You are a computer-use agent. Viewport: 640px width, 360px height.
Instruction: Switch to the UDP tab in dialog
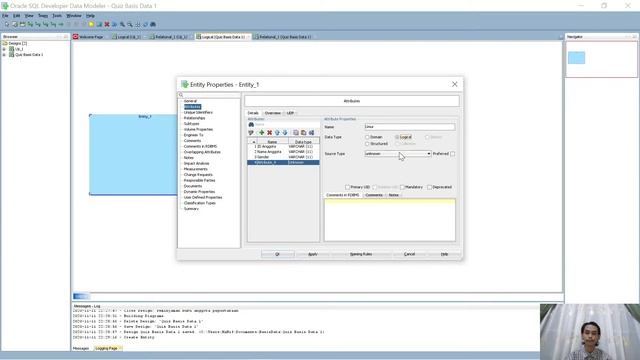pyautogui.click(x=290, y=113)
